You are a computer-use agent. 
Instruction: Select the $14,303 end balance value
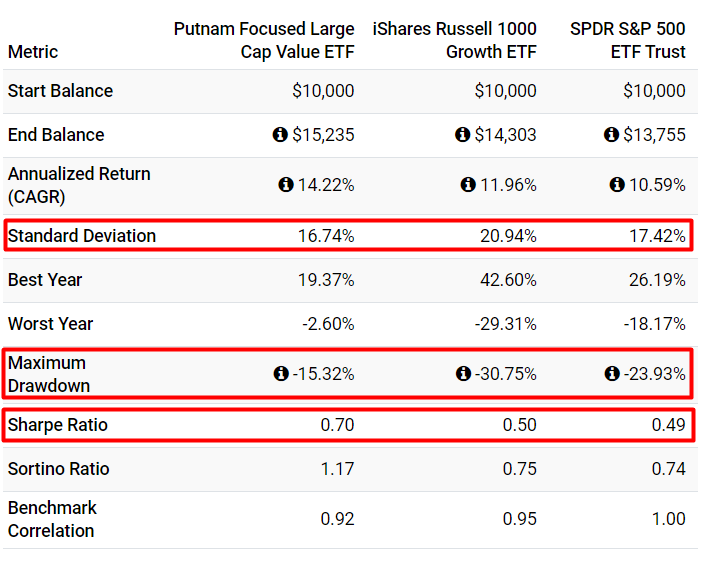point(506,135)
